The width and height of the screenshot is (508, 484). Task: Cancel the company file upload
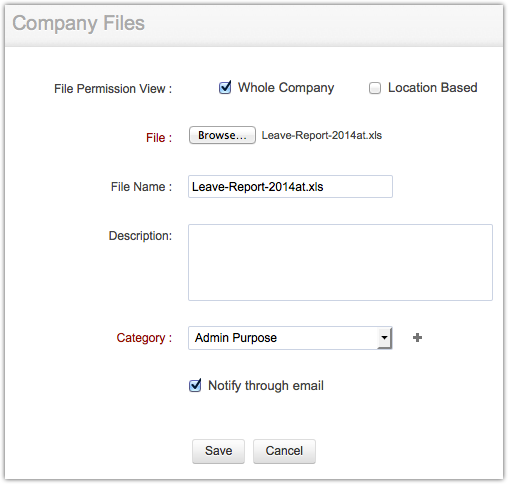pos(284,451)
